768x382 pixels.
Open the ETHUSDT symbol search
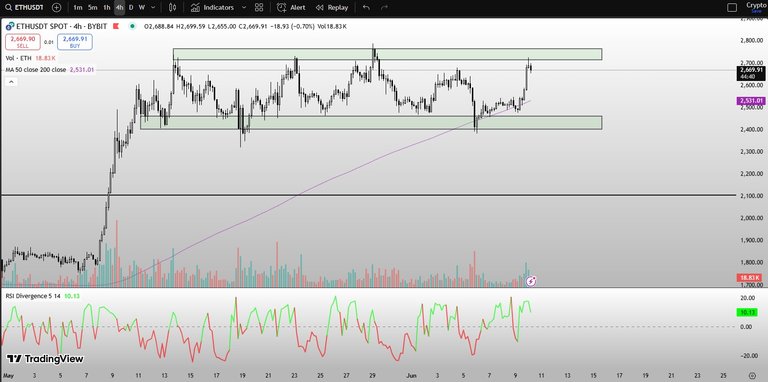(24, 7)
